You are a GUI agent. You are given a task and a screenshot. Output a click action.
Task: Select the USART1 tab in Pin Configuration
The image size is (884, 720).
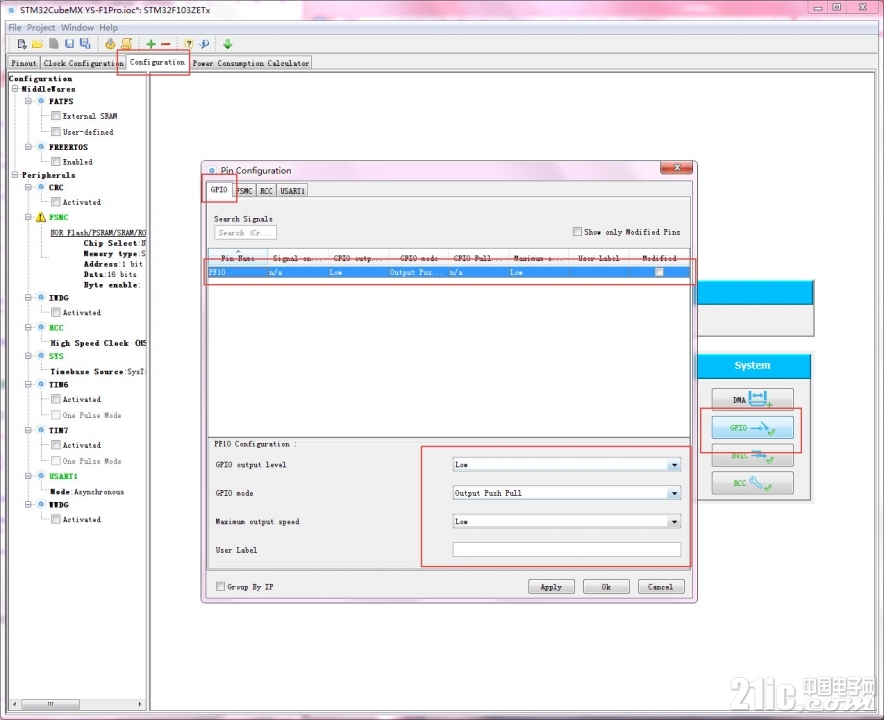click(293, 191)
